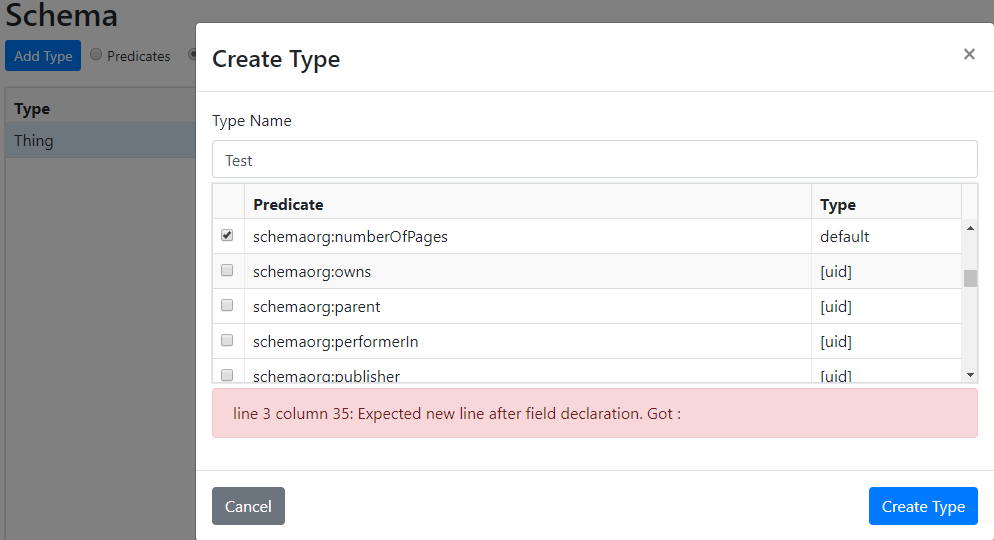Click the schemaorg:owns predicate name
The width and height of the screenshot is (994, 540).
click(x=312, y=271)
